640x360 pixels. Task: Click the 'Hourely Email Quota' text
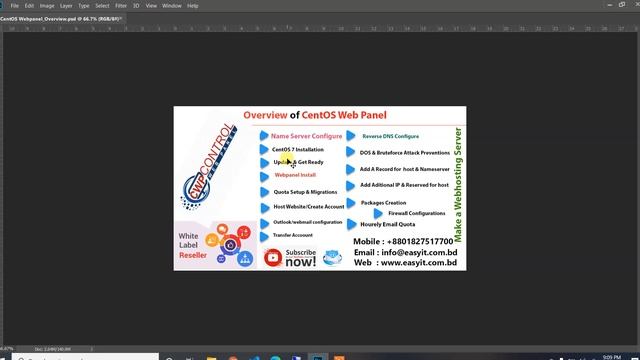coord(388,224)
